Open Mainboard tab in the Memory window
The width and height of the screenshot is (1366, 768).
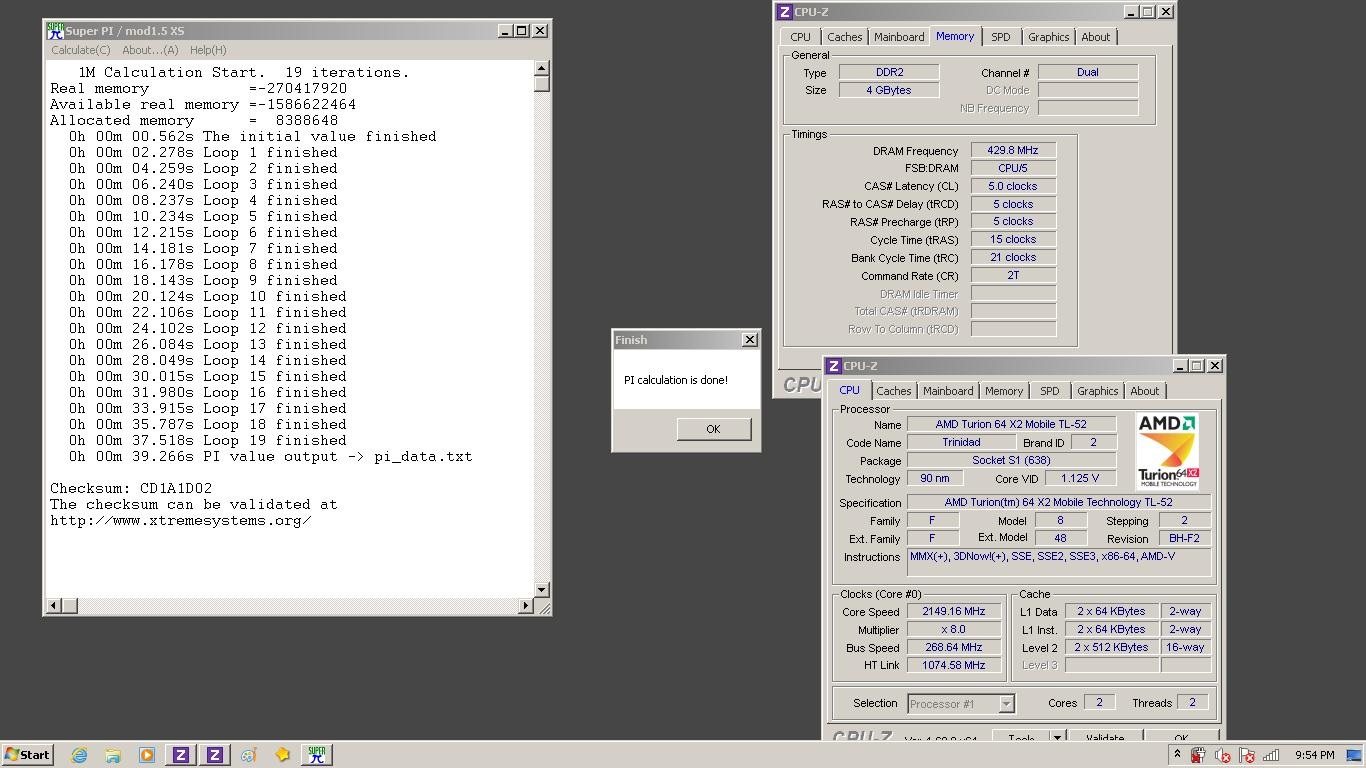pyautogui.click(x=899, y=37)
